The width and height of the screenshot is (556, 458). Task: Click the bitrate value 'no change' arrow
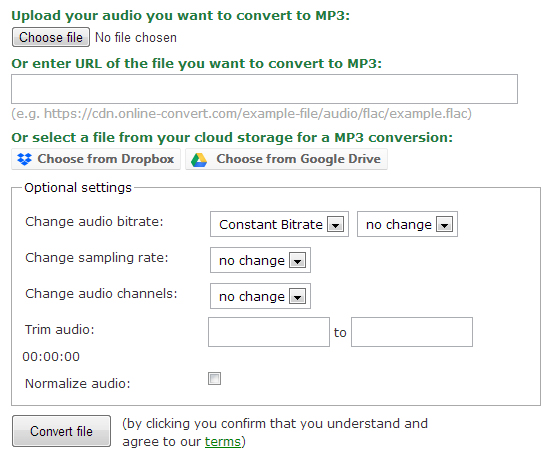444,224
